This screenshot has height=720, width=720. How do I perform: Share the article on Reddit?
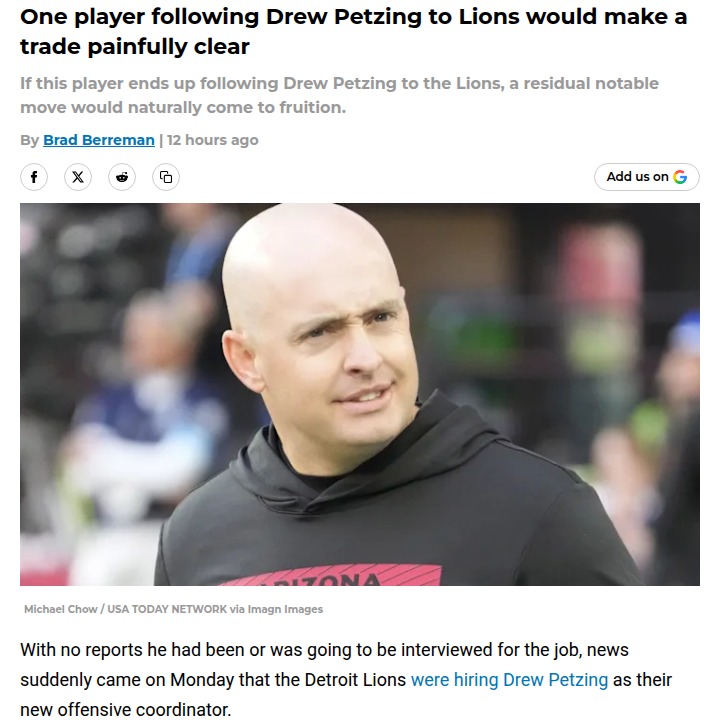point(122,177)
